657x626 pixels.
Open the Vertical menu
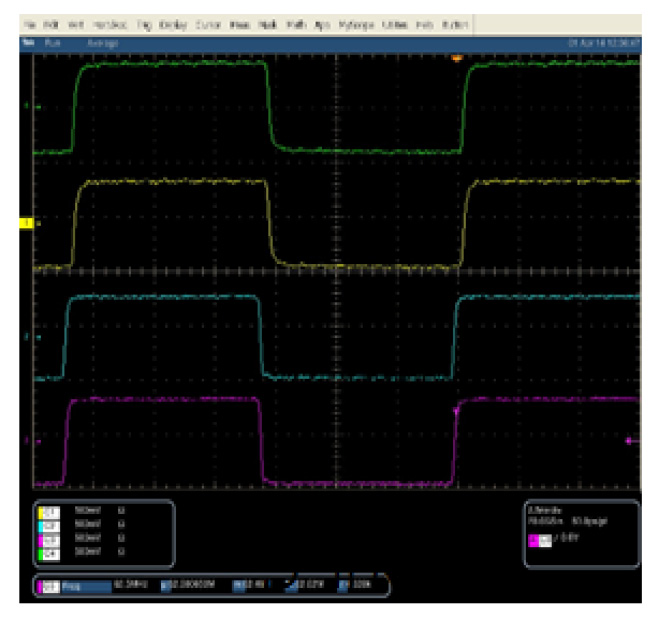click(73, 24)
